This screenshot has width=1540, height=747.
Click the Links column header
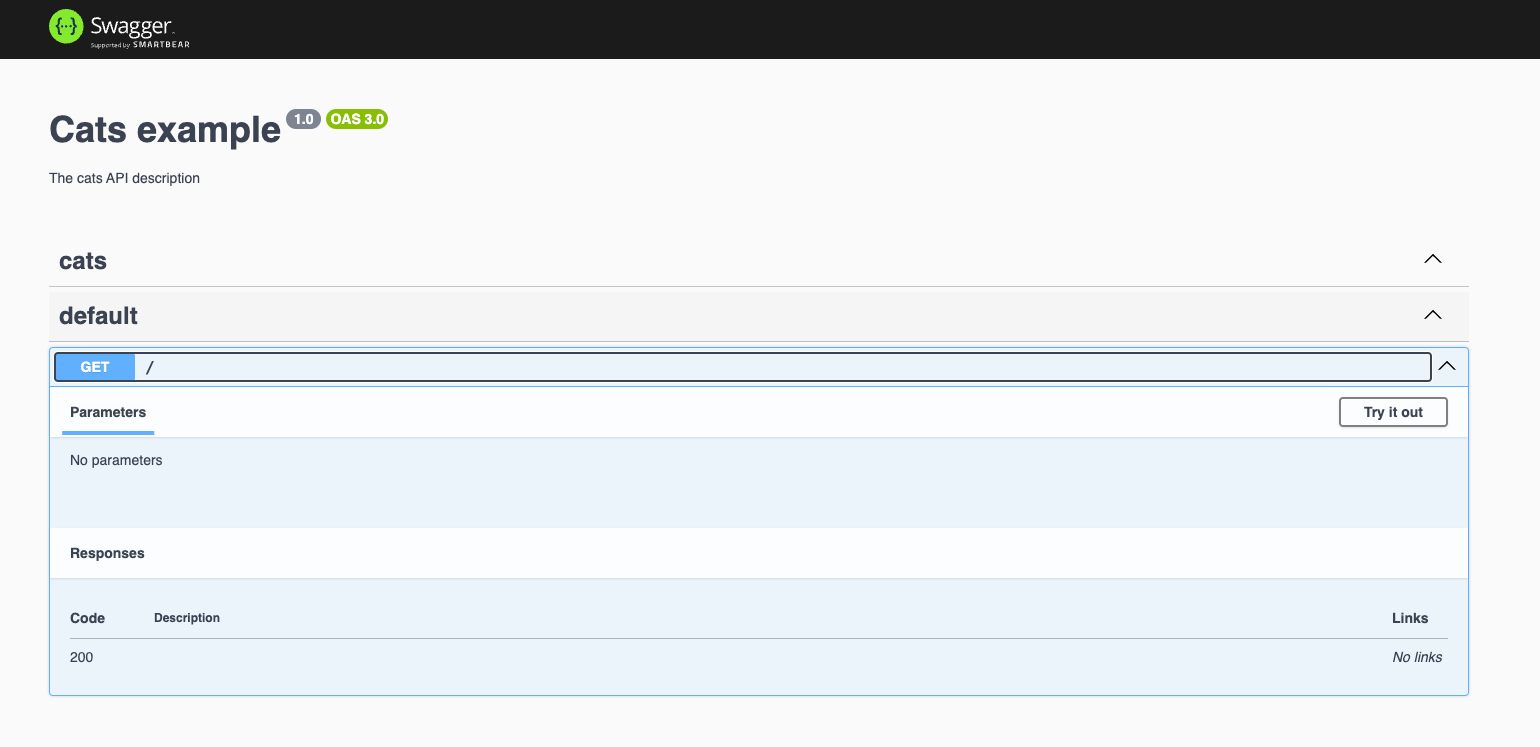pyautogui.click(x=1410, y=618)
